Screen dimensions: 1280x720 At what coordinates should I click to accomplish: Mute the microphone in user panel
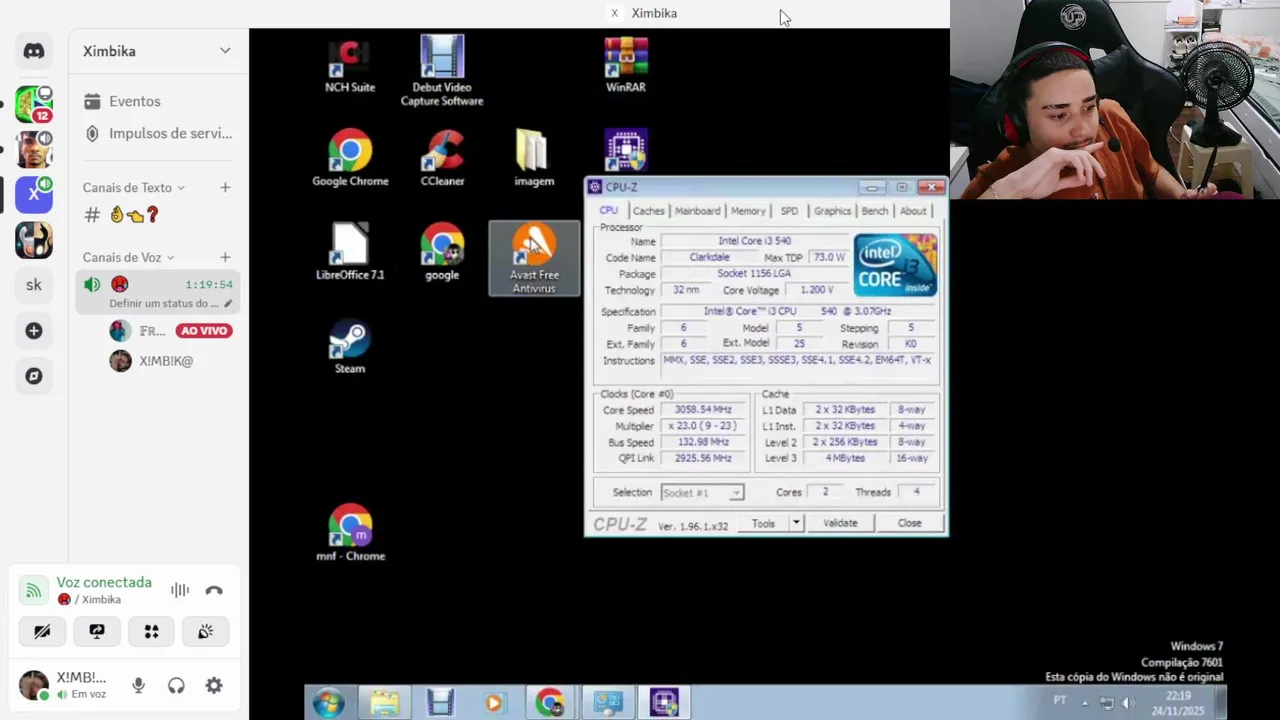(x=138, y=686)
